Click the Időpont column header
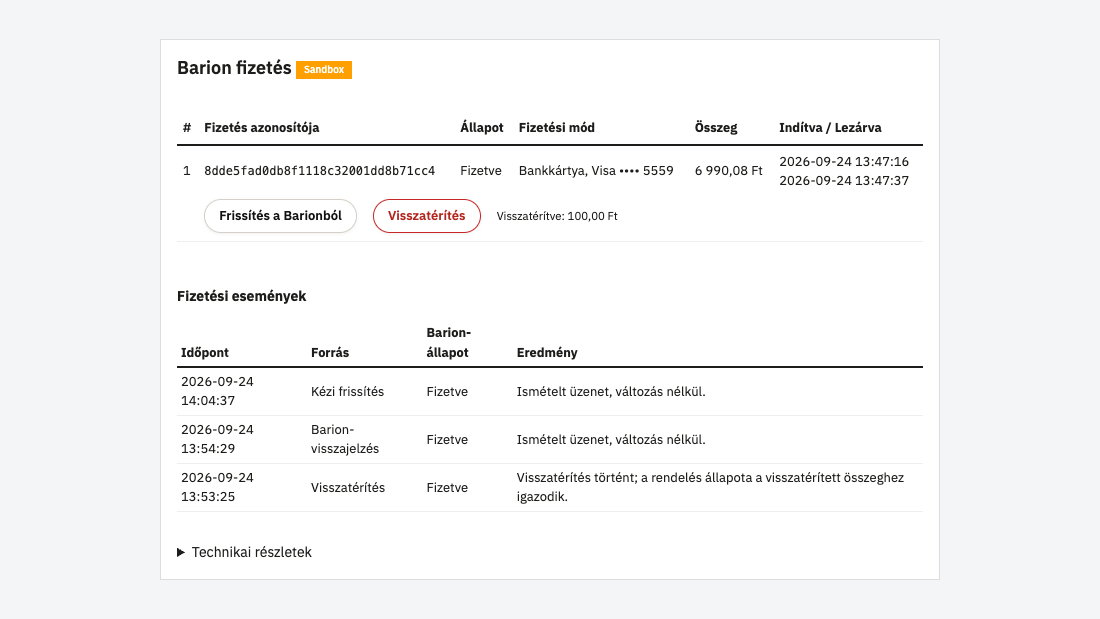 (205, 352)
